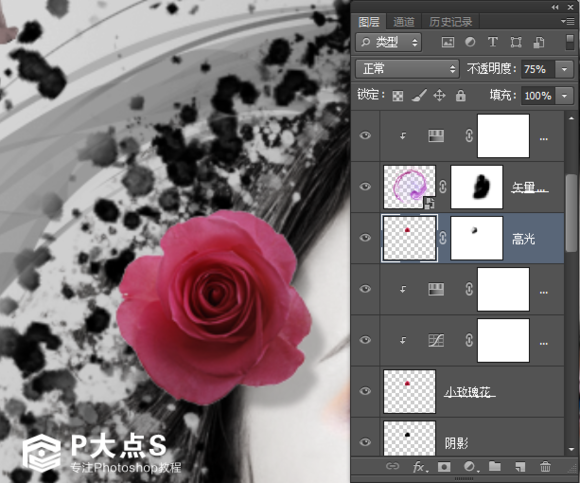Screen dimensions: 580x483
Task: Open the layers panel flyout menu
Action: coord(568,22)
